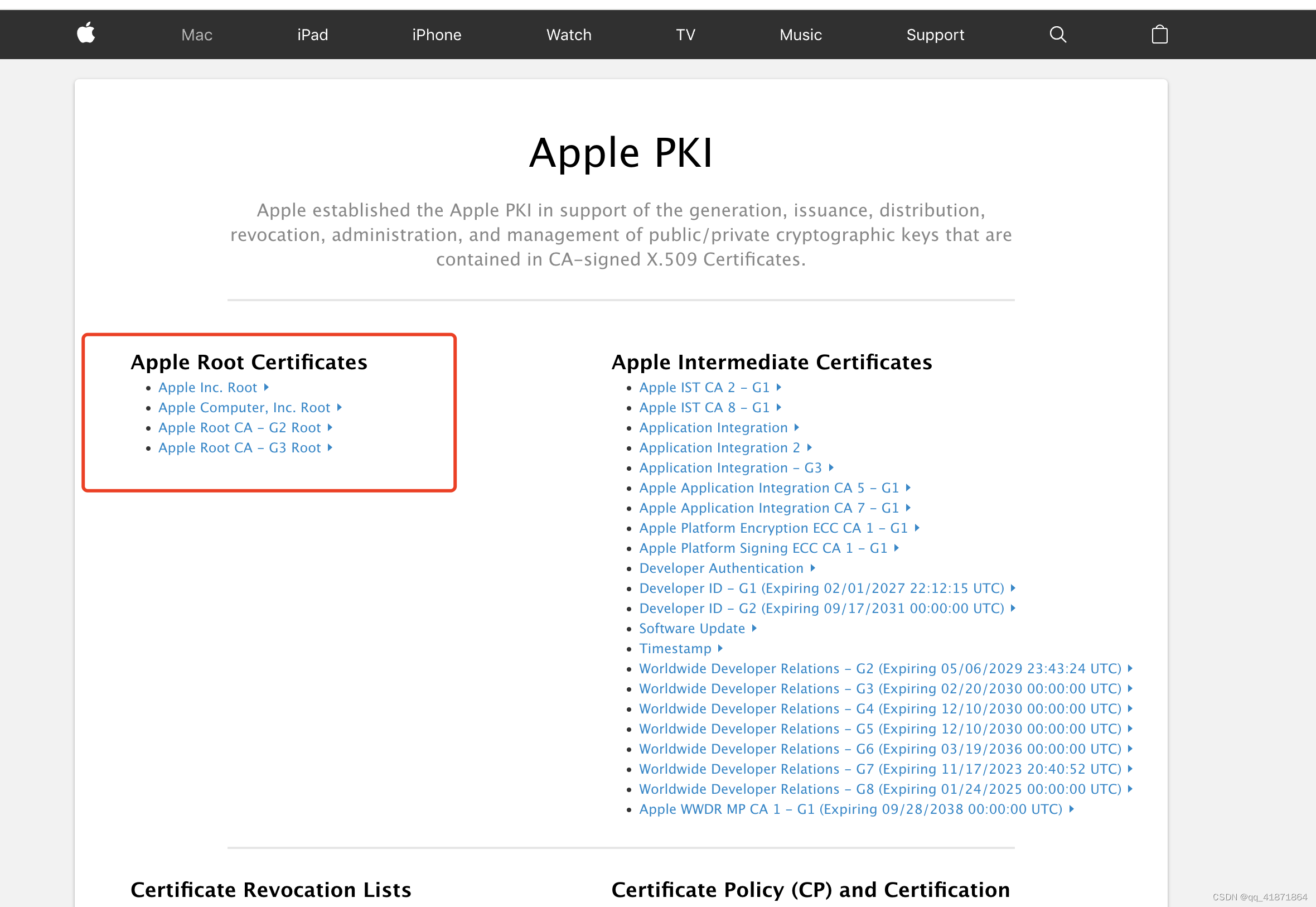Open Apple Root CA – G3 Root link
1316x907 pixels.
(x=245, y=448)
